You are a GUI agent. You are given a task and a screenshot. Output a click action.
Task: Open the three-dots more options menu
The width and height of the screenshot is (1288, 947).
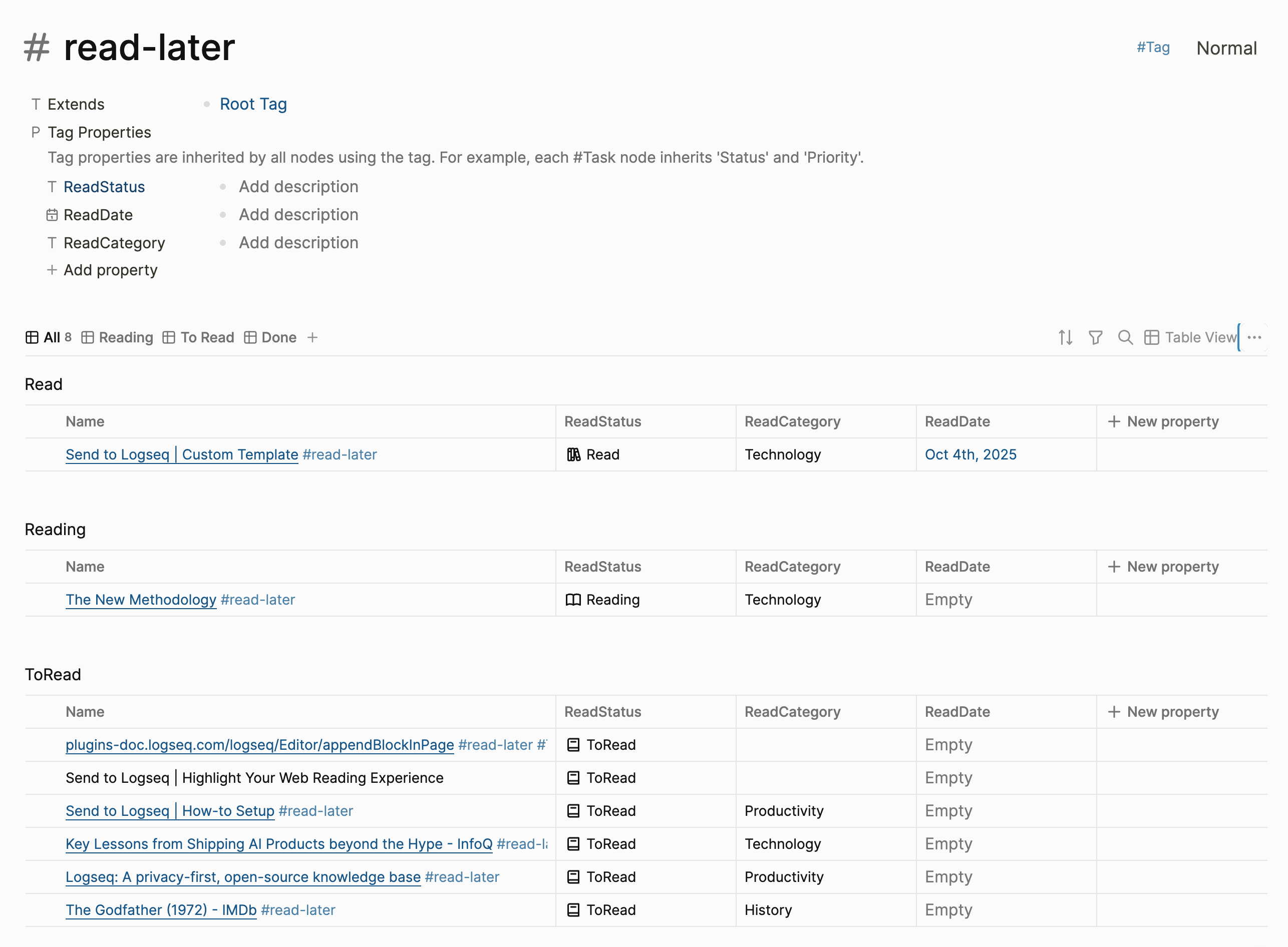point(1254,337)
